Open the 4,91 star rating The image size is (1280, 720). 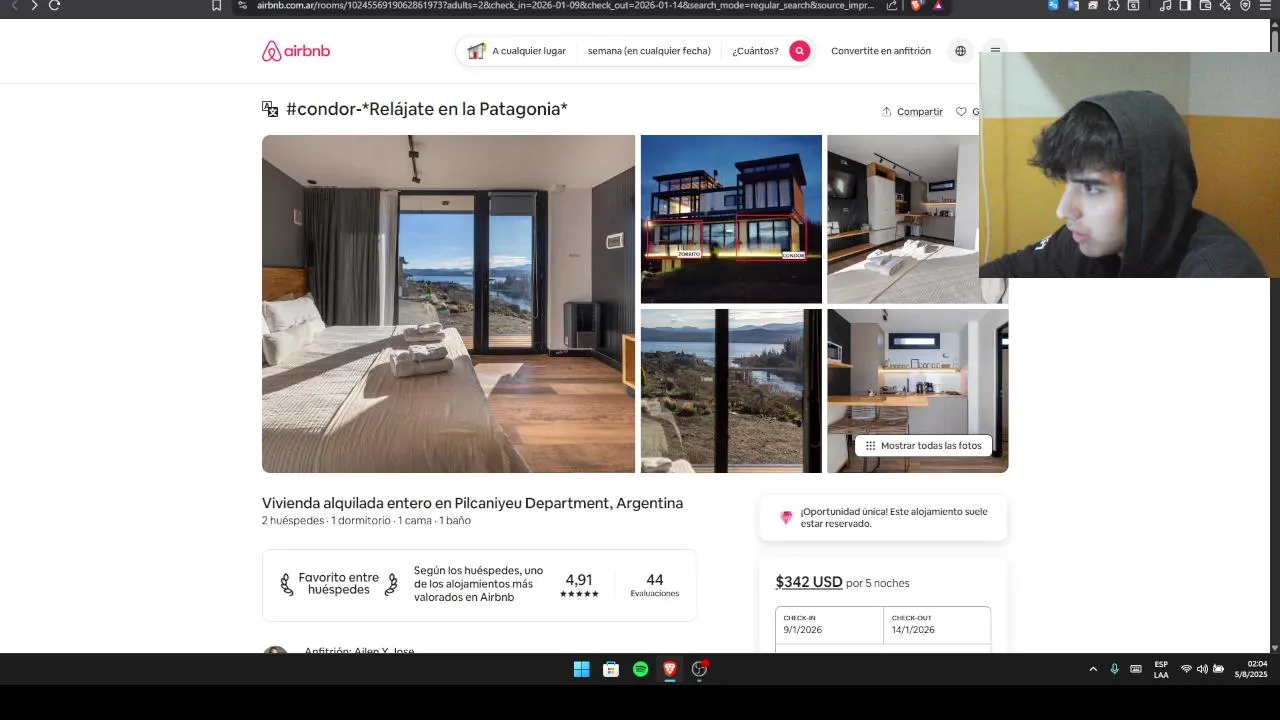point(579,586)
